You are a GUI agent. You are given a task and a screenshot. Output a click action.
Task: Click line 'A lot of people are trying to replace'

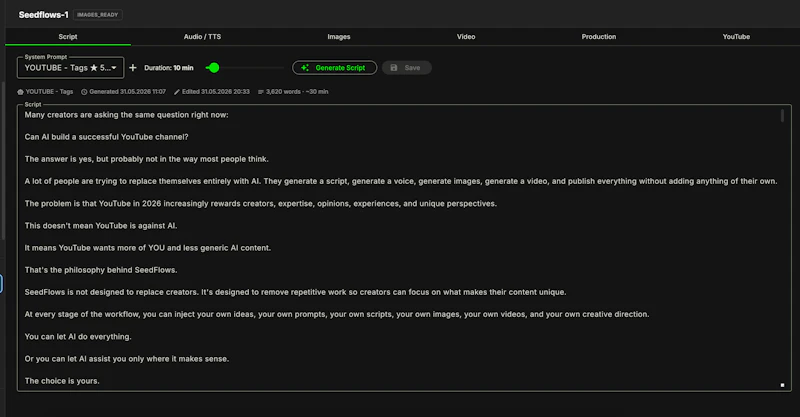pos(401,181)
